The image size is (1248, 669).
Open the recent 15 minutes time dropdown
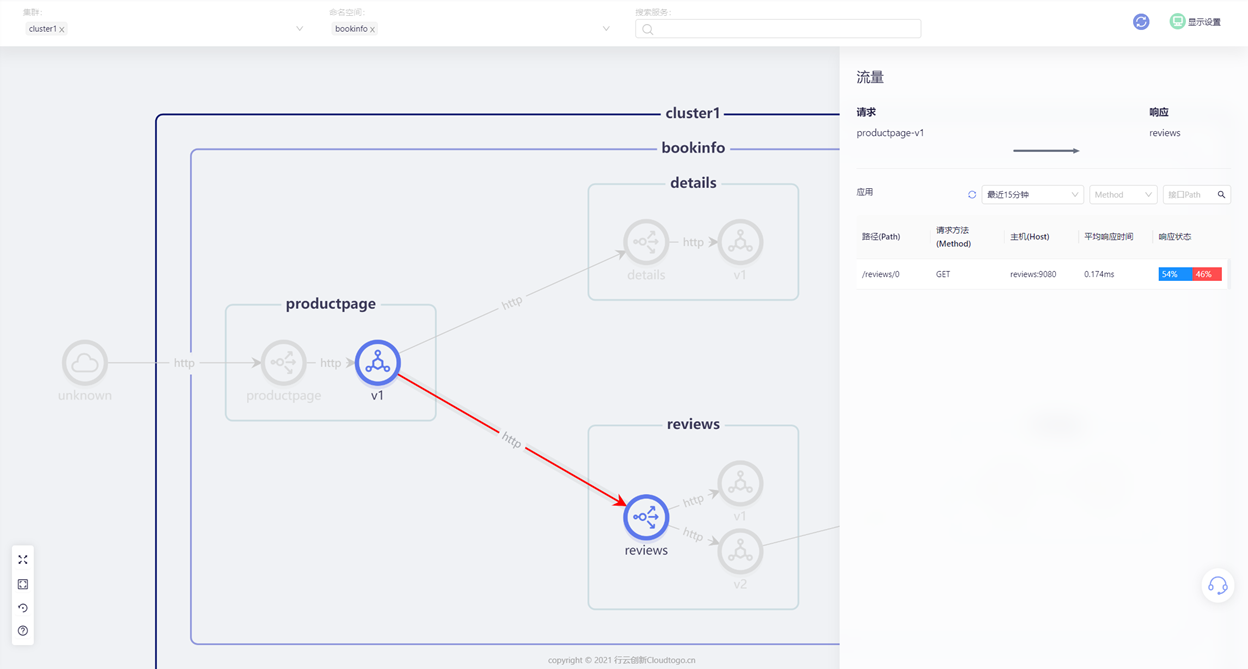tap(1032, 195)
